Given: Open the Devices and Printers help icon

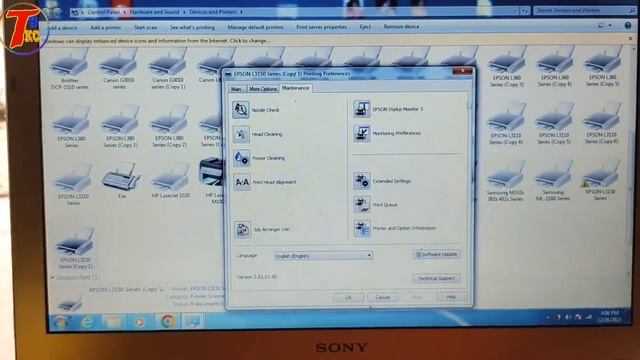Looking at the screenshot, I should coord(628,25).
